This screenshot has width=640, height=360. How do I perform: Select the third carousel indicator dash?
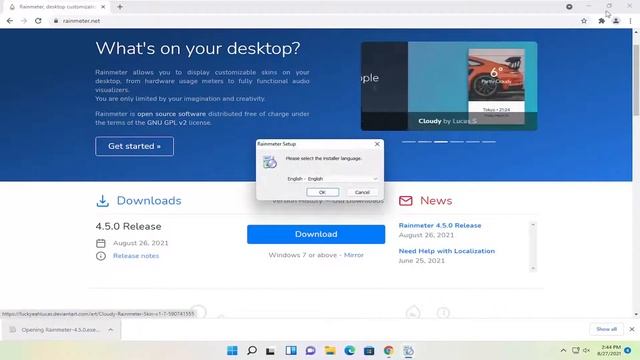click(x=441, y=142)
